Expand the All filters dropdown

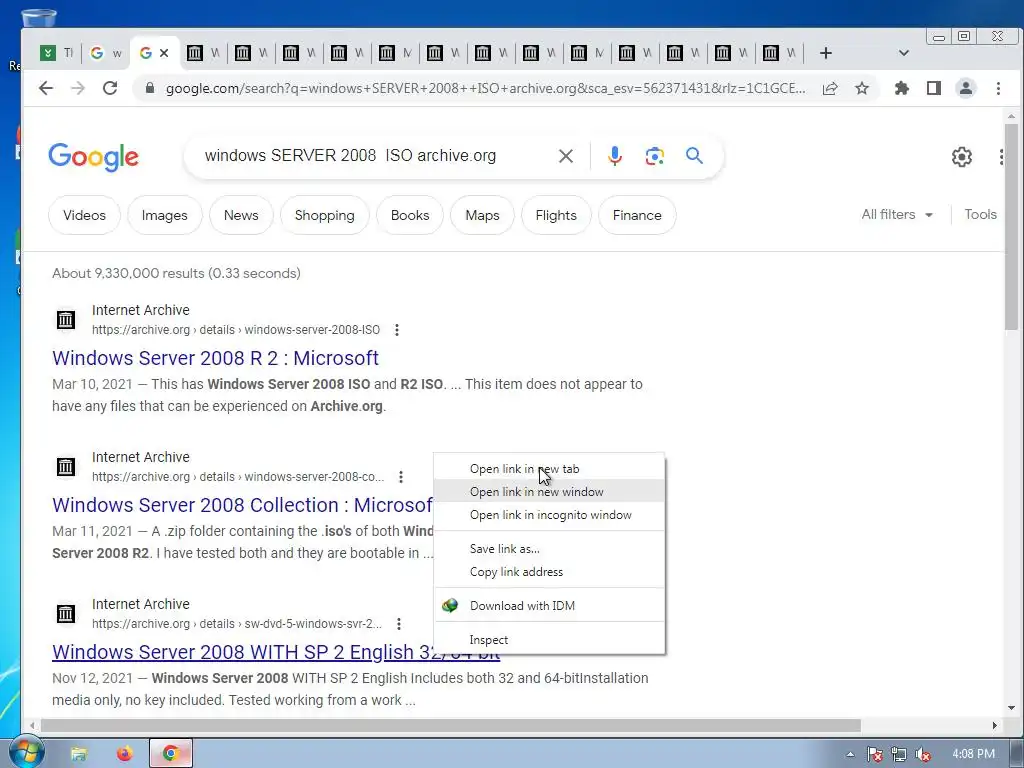pyautogui.click(x=897, y=214)
